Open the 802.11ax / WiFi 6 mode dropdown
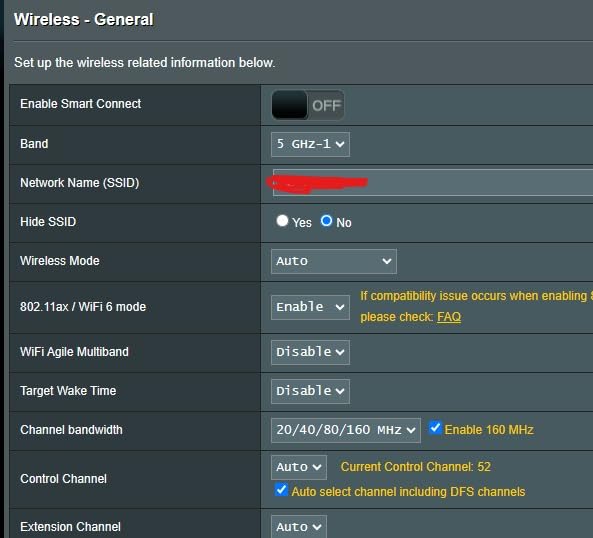The height and width of the screenshot is (538, 593). [310, 307]
